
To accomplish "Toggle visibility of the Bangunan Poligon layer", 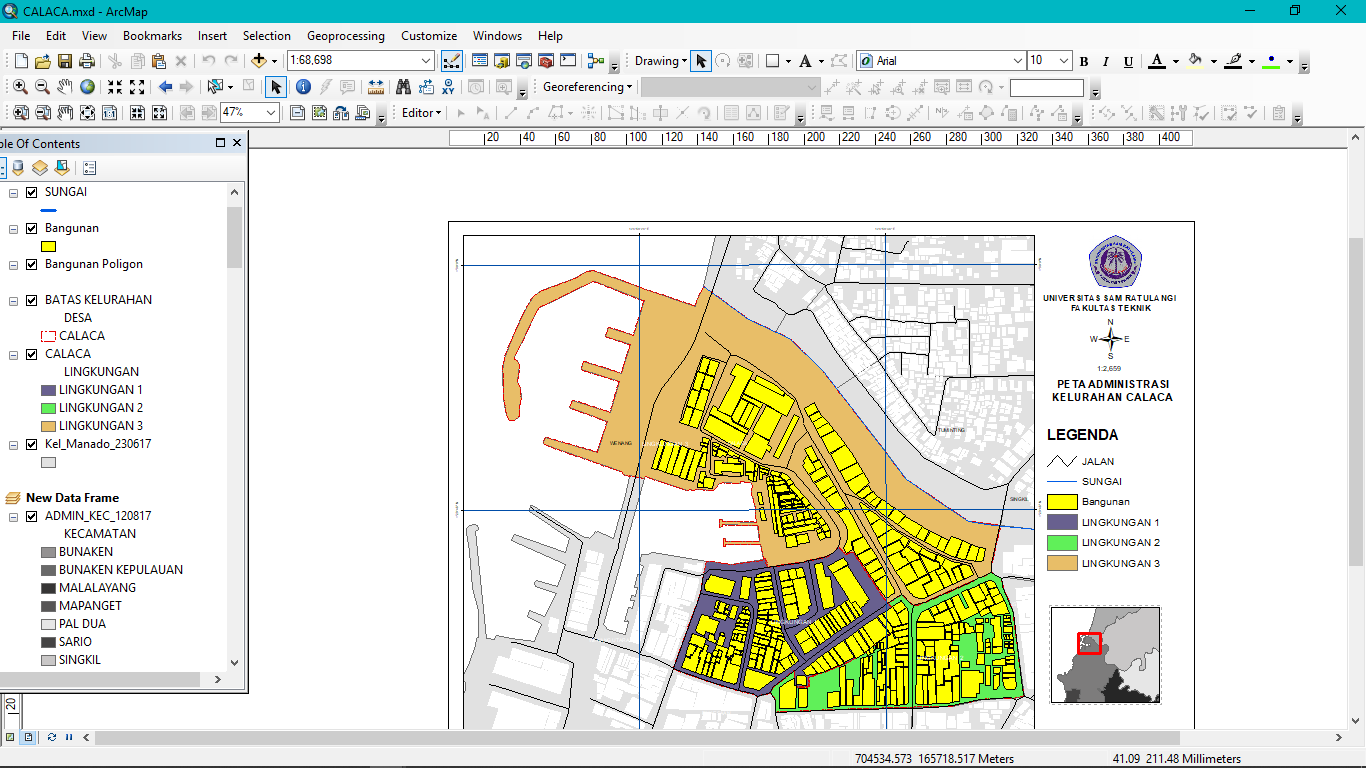I will [31, 264].
